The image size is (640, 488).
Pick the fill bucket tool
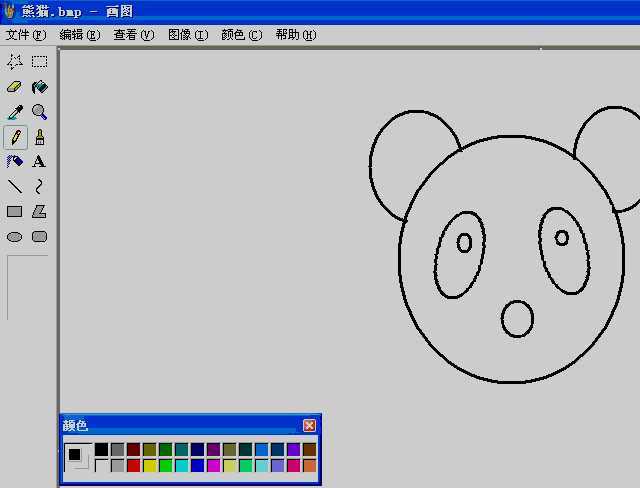pyautogui.click(x=40, y=87)
